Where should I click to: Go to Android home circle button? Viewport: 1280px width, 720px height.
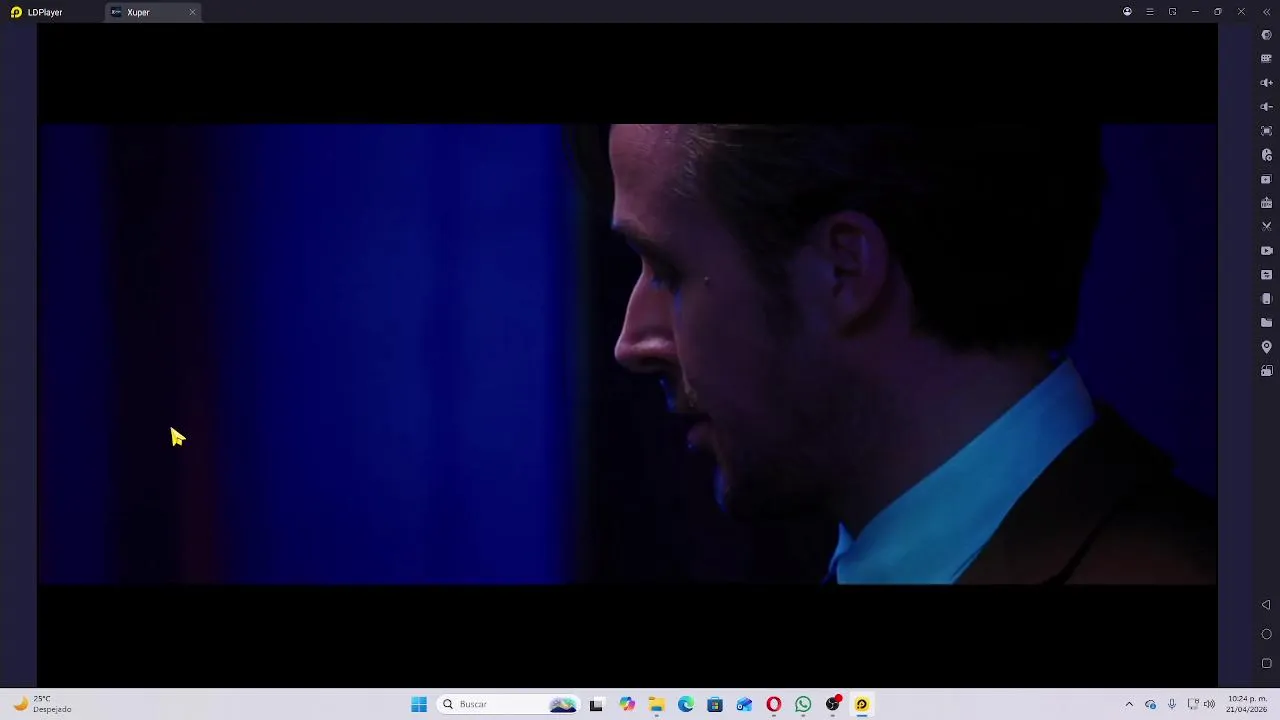1266,634
